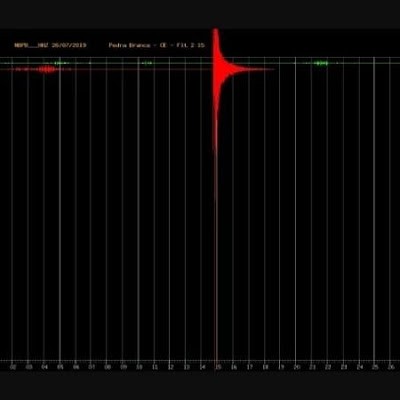Click the 24 time axis label
The image size is (400, 400).
point(360,367)
